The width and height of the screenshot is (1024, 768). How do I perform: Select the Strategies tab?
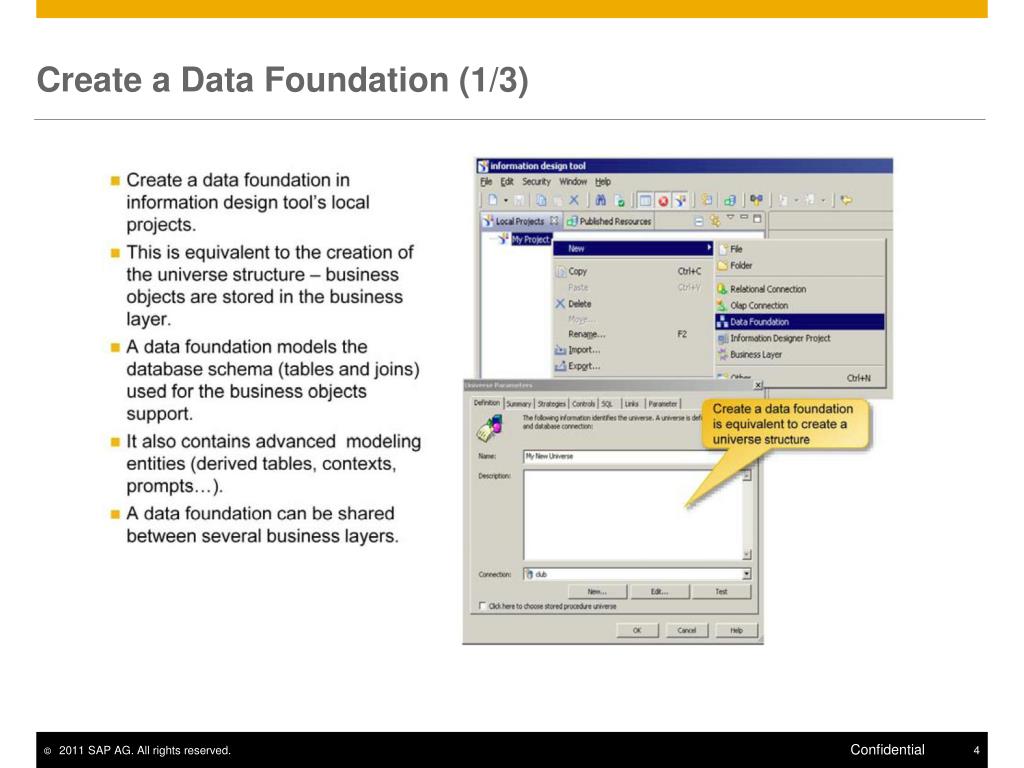pyautogui.click(x=551, y=404)
